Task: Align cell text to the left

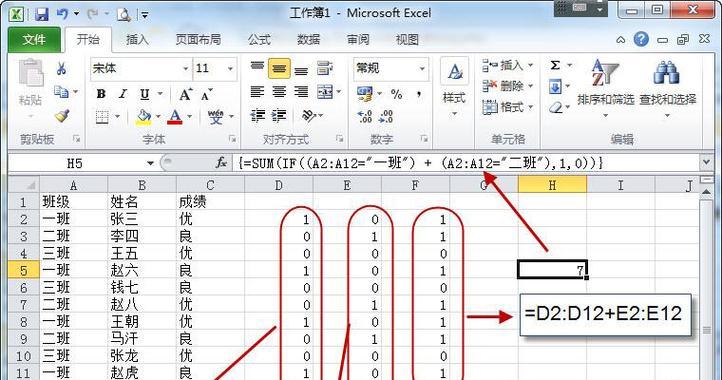Action: pyautogui.click(x=257, y=92)
